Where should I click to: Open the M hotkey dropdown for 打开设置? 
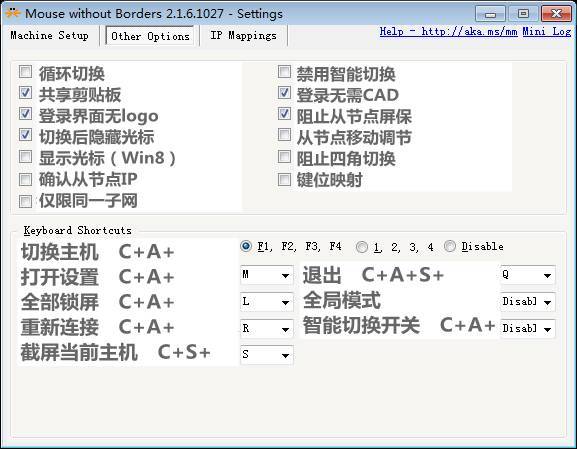267,275
